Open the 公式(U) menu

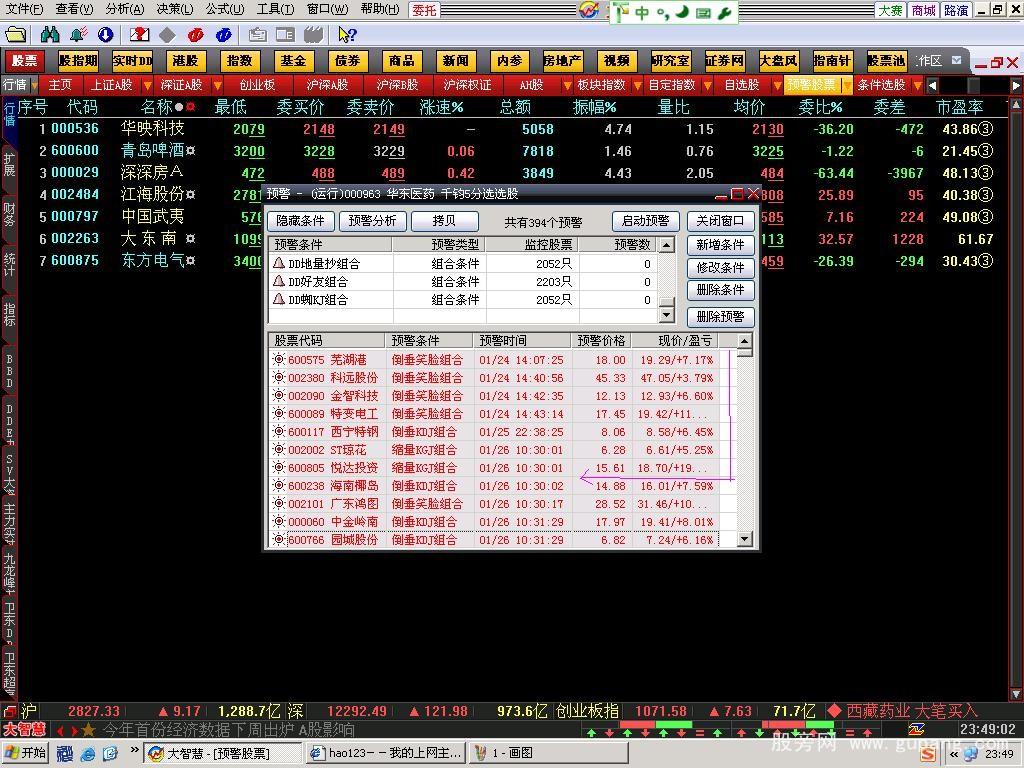225,9
